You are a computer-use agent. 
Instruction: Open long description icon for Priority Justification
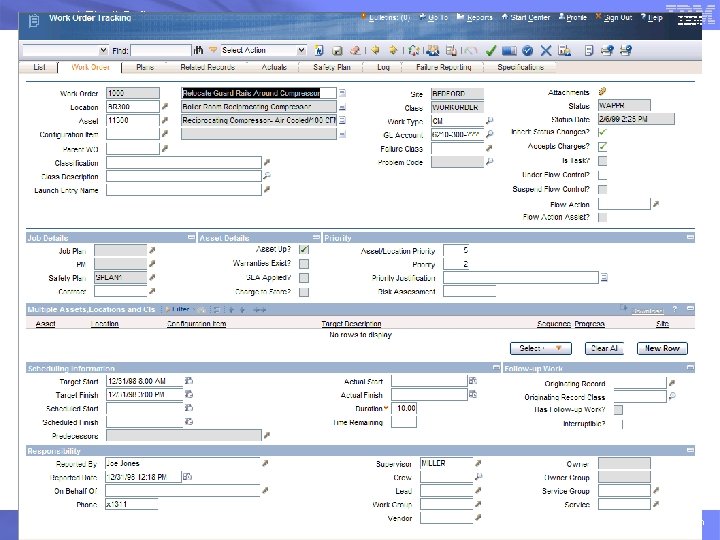604,277
